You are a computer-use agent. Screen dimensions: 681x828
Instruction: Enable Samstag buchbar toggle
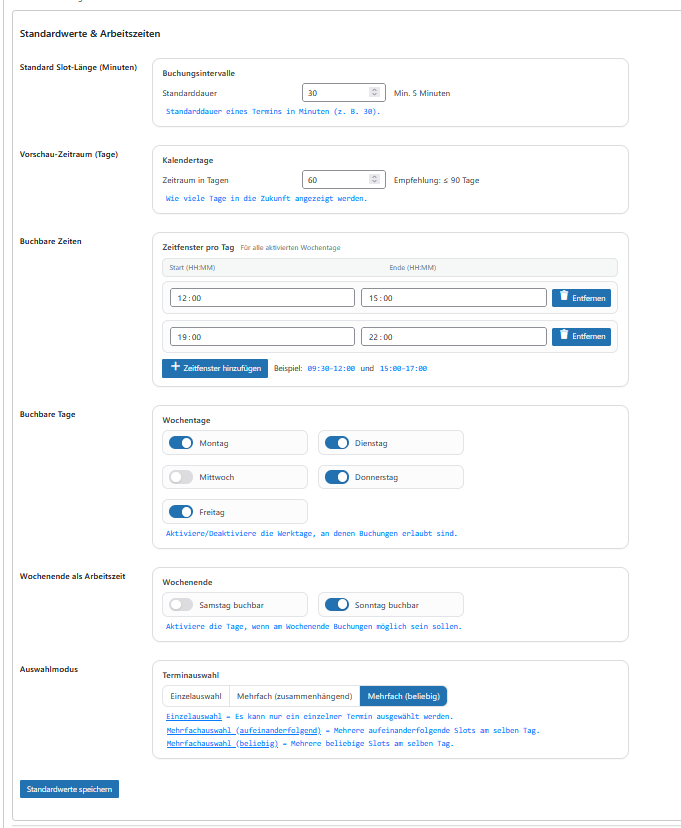[x=181, y=605]
